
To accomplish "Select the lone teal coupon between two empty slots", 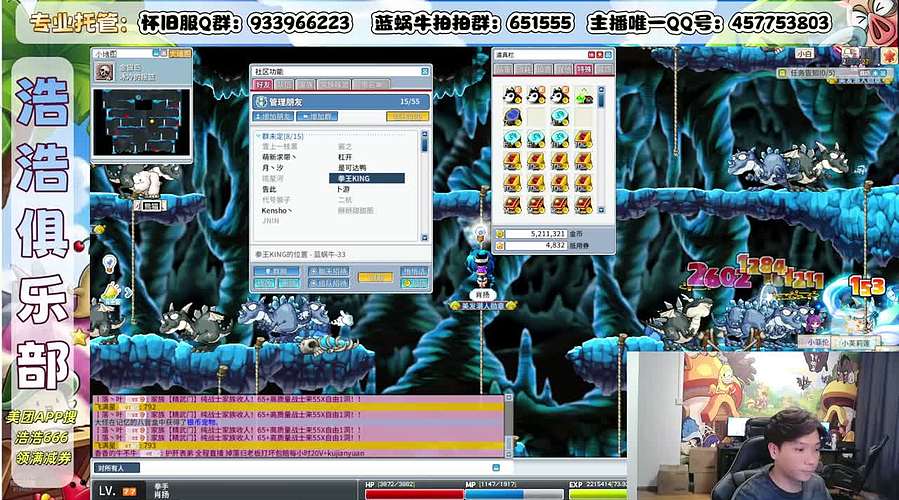I will (560, 117).
